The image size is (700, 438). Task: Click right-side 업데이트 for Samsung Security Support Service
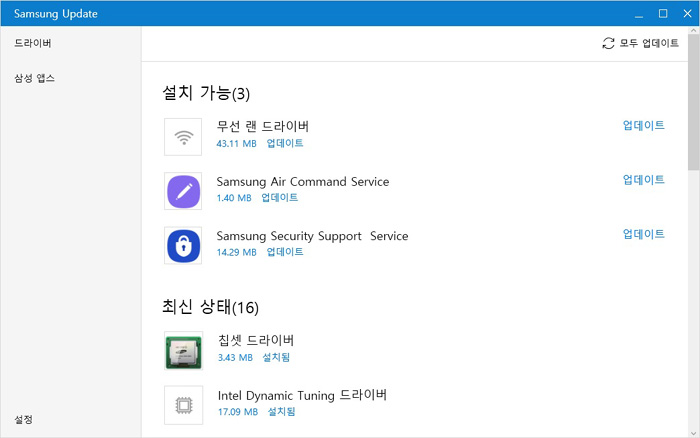(x=644, y=234)
